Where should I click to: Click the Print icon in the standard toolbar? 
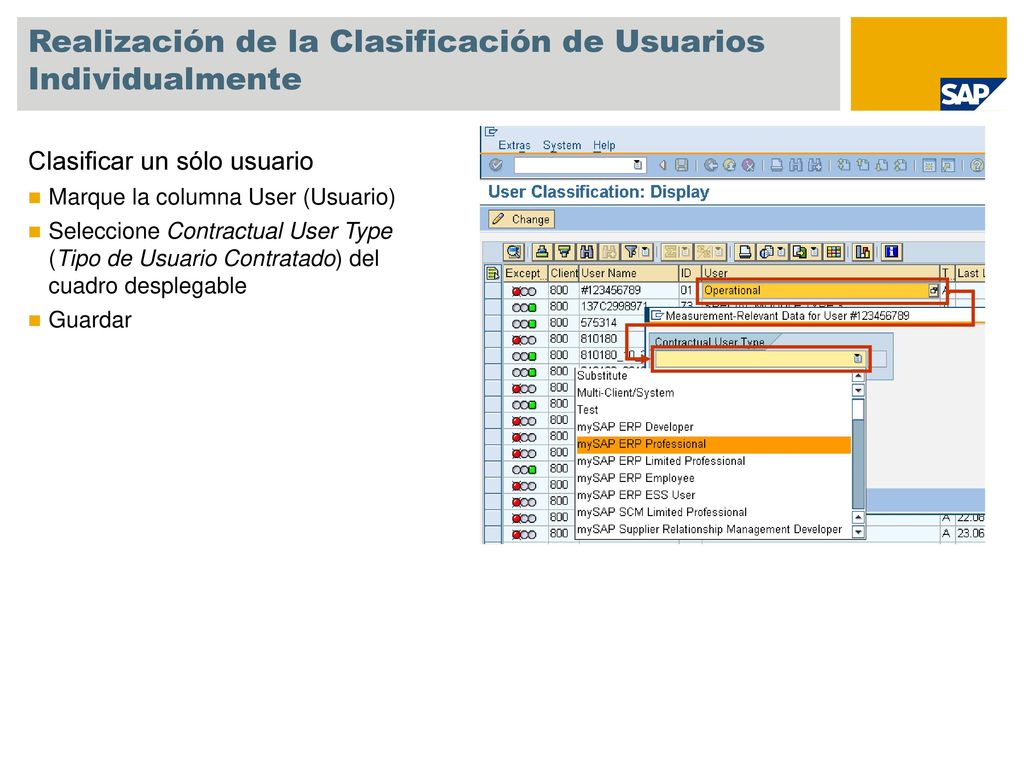tap(776, 165)
